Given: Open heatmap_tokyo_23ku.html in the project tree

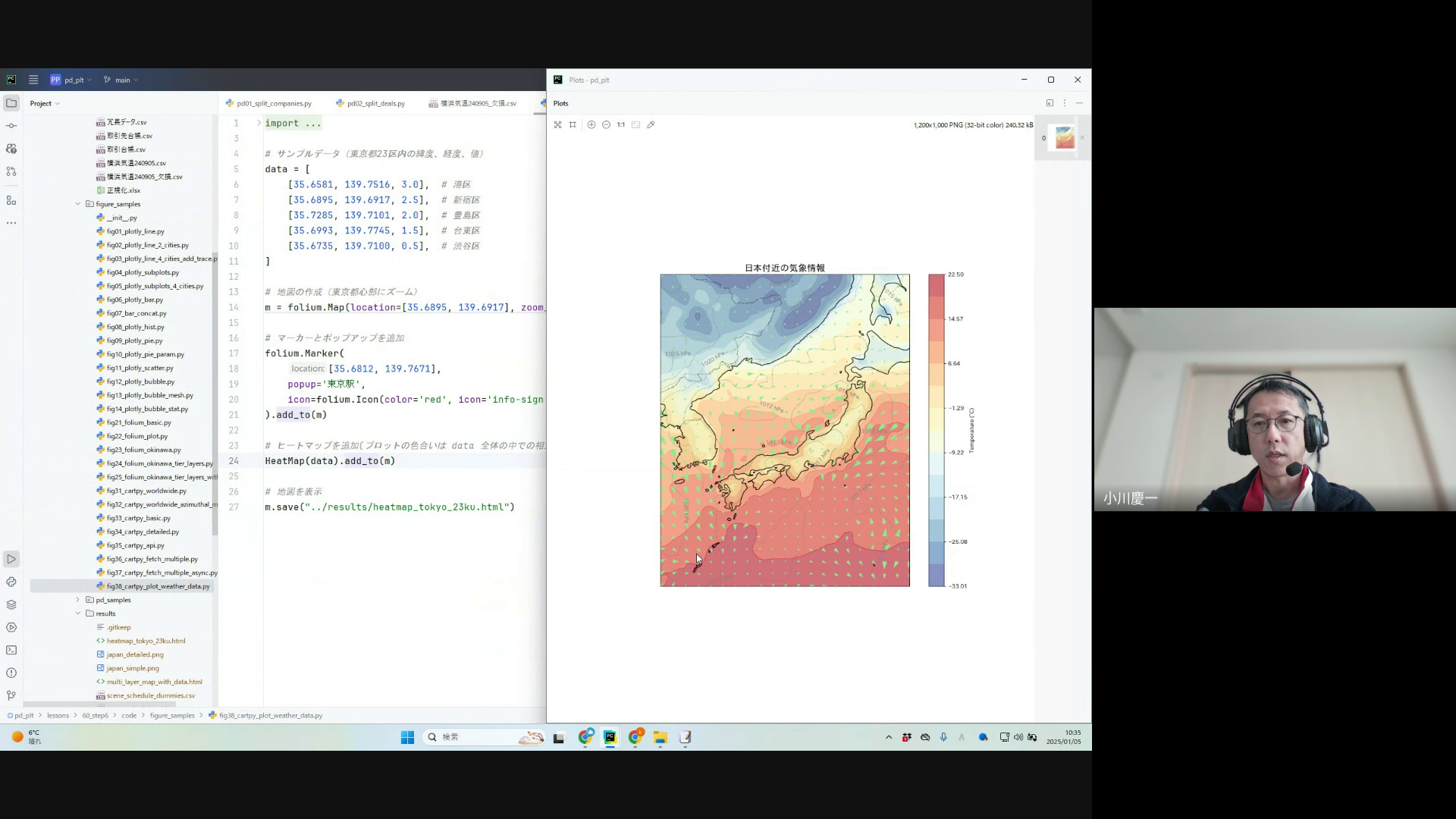Looking at the screenshot, I should 146,641.
